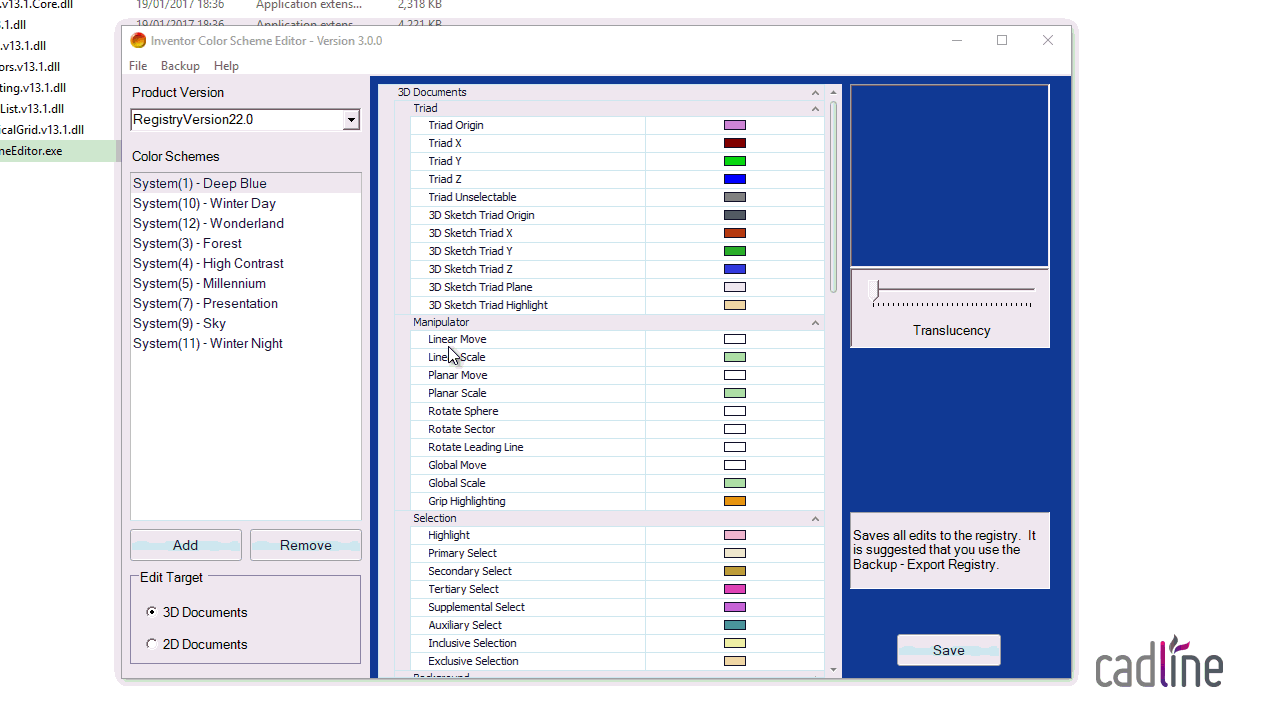This screenshot has height=720, width=1280.
Task: Collapse the Selection section
Action: point(816,518)
